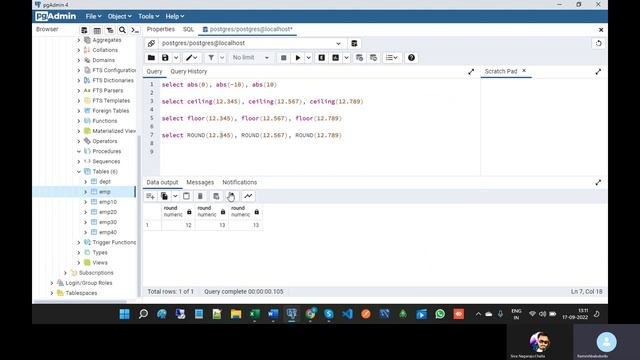The width and height of the screenshot is (640, 360).
Task: Select the Data output tab
Action: pyautogui.click(x=162, y=182)
